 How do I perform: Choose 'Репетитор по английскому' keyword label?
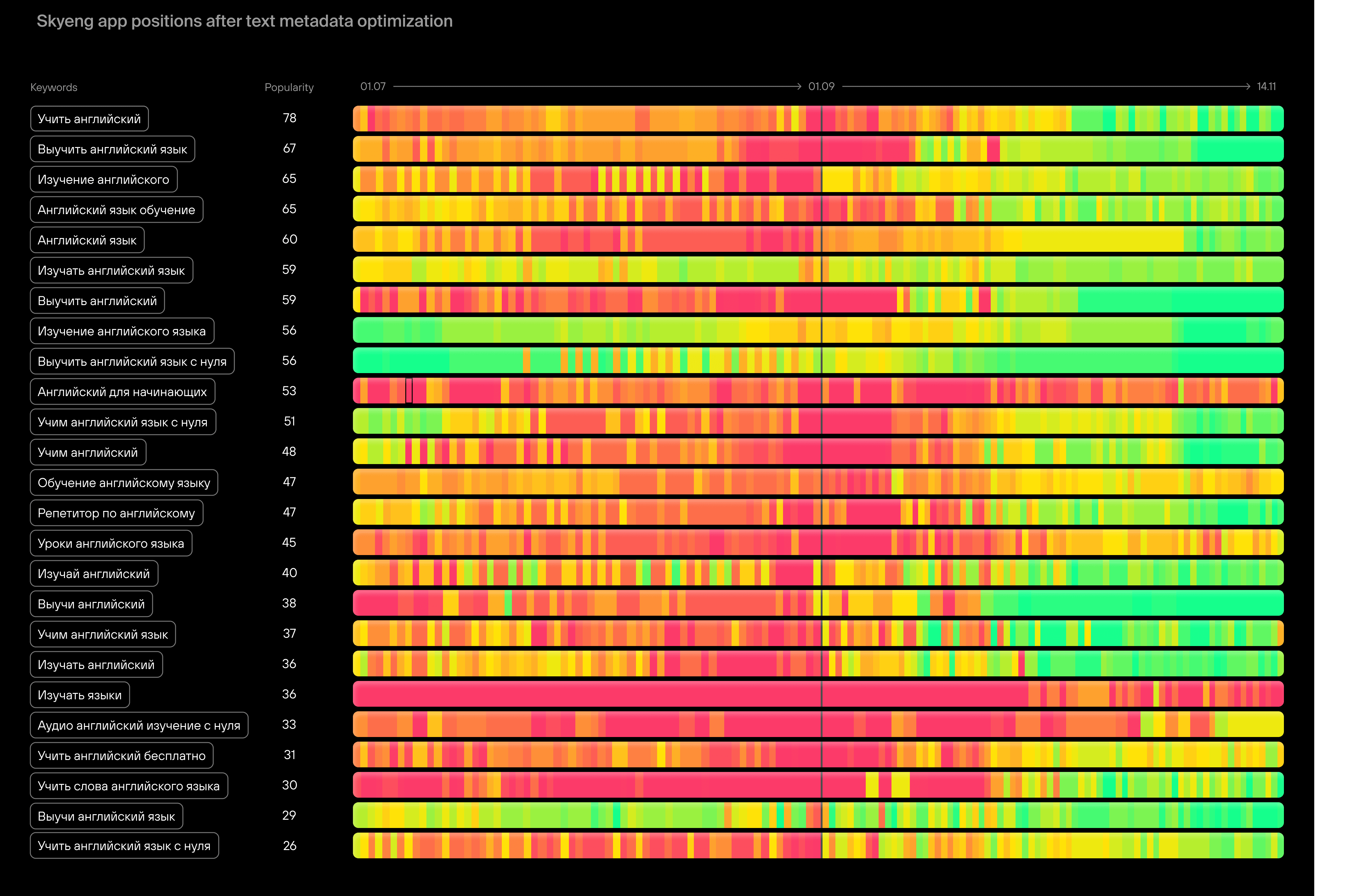(x=116, y=513)
